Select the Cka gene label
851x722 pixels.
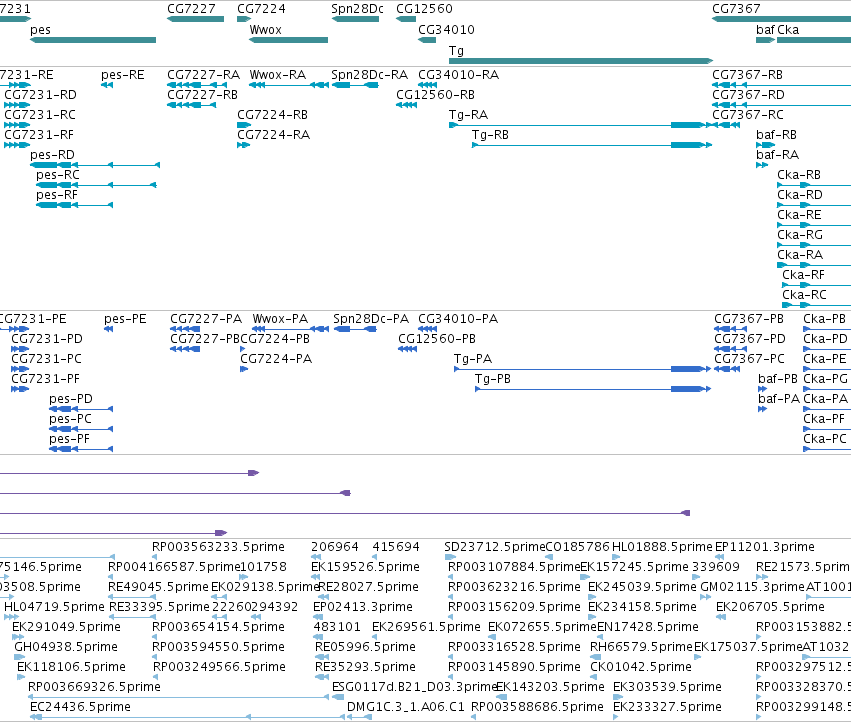click(x=788, y=30)
